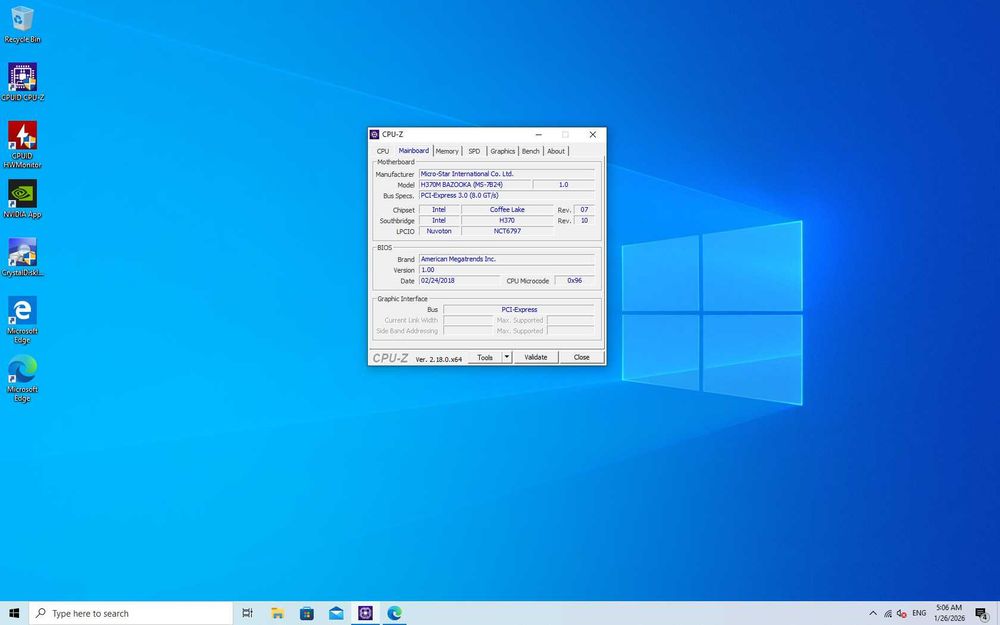The height and width of the screenshot is (625, 1000).
Task: Click the empty Side Band Addressing field
Action: coord(467,331)
